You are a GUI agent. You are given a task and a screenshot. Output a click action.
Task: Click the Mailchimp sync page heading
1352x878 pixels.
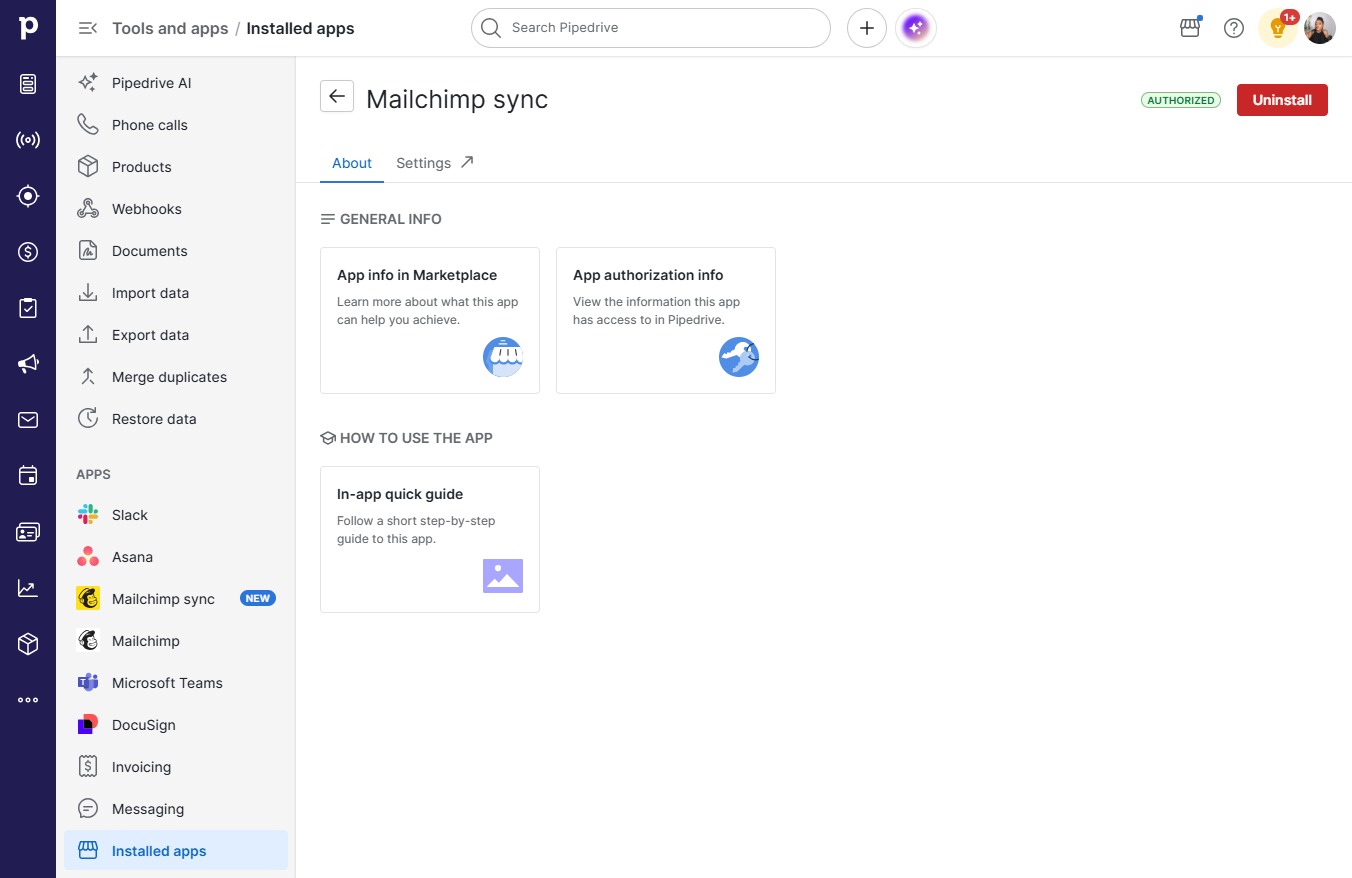(x=457, y=99)
